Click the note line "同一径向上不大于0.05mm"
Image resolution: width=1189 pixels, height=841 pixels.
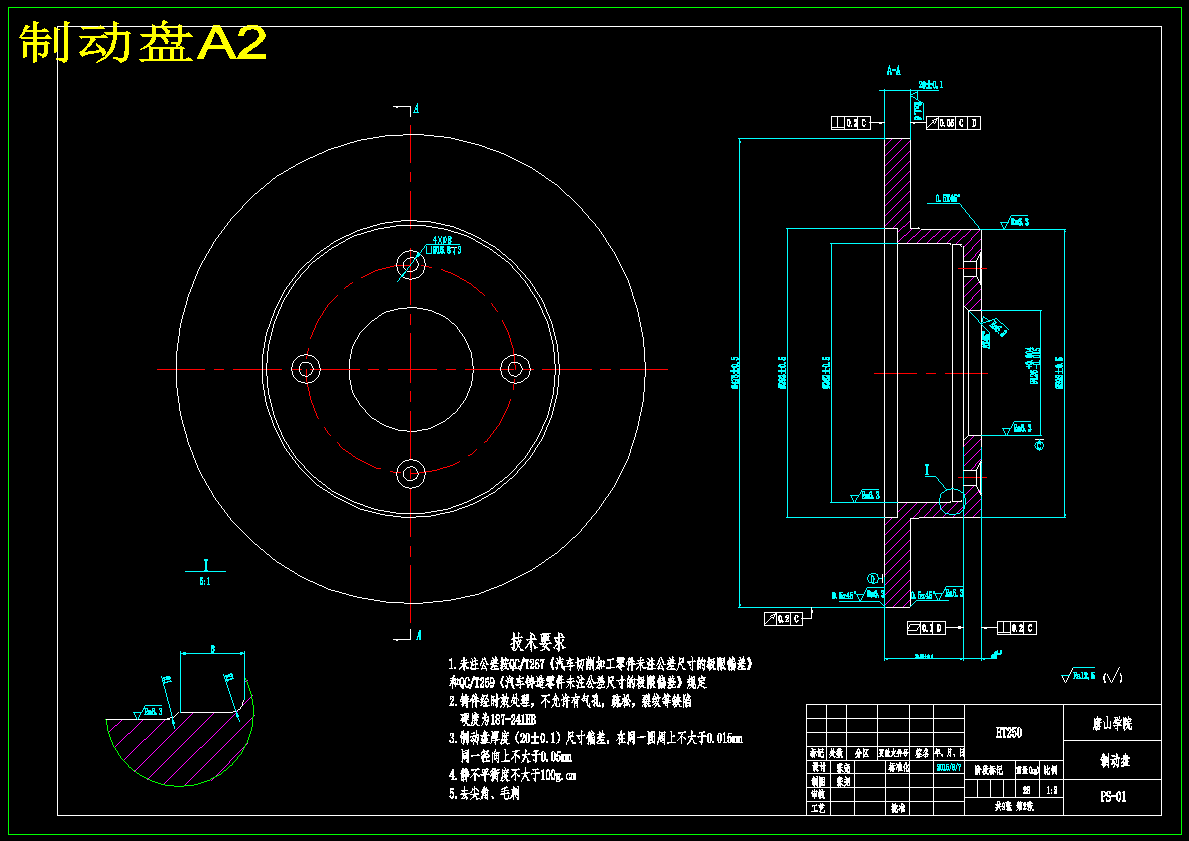[x=516, y=756]
